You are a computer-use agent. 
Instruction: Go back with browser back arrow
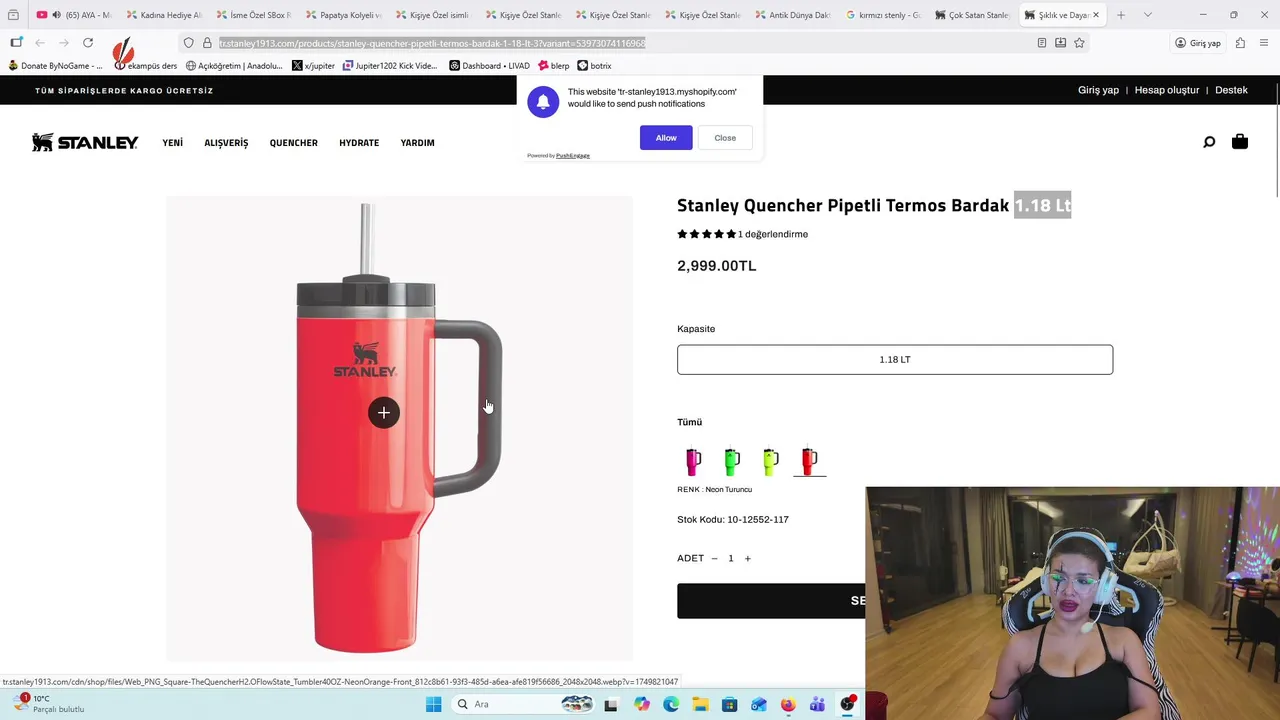[x=40, y=43]
